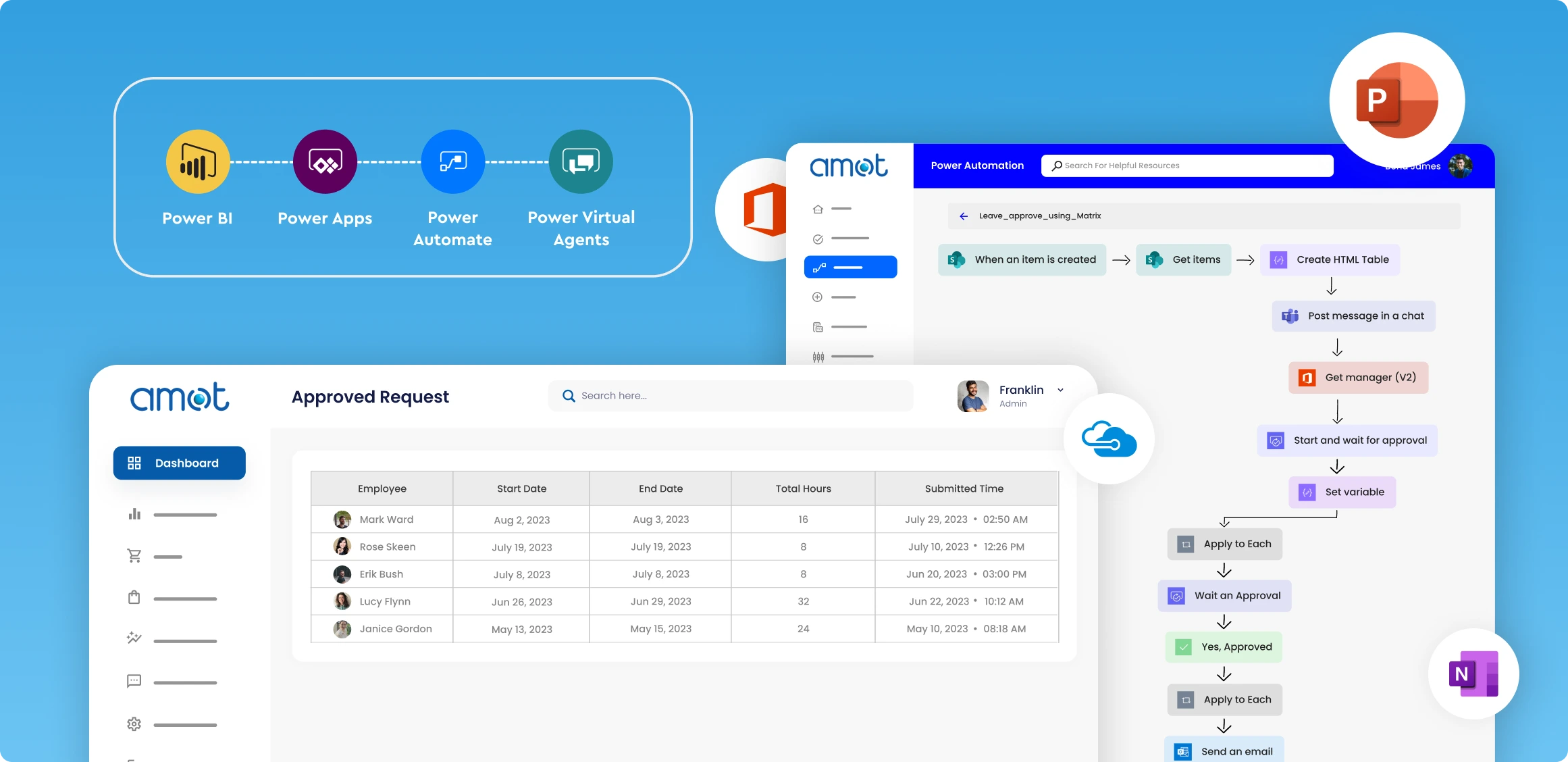Viewport: 1568px width, 762px height.
Task: Select the Mark Ward row name
Action: [386, 519]
